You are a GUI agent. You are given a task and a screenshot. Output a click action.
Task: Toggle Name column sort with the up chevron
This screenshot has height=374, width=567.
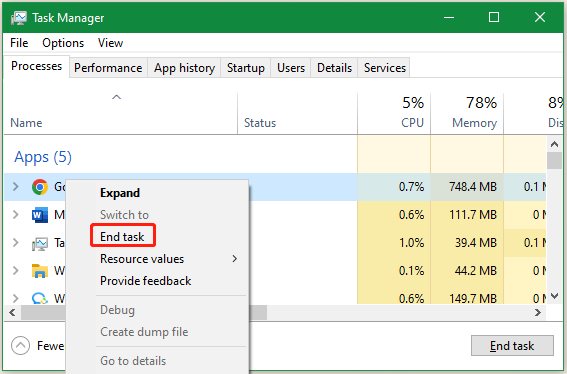click(116, 97)
